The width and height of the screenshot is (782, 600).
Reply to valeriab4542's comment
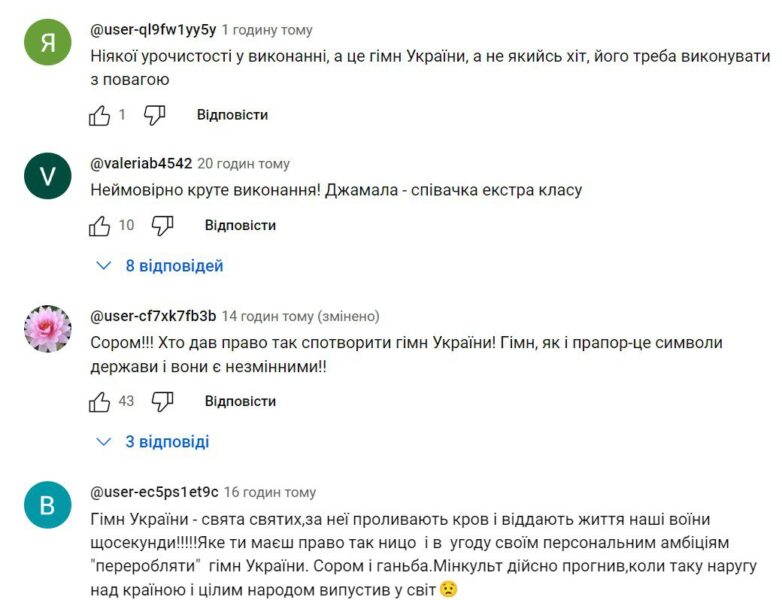[240, 226]
